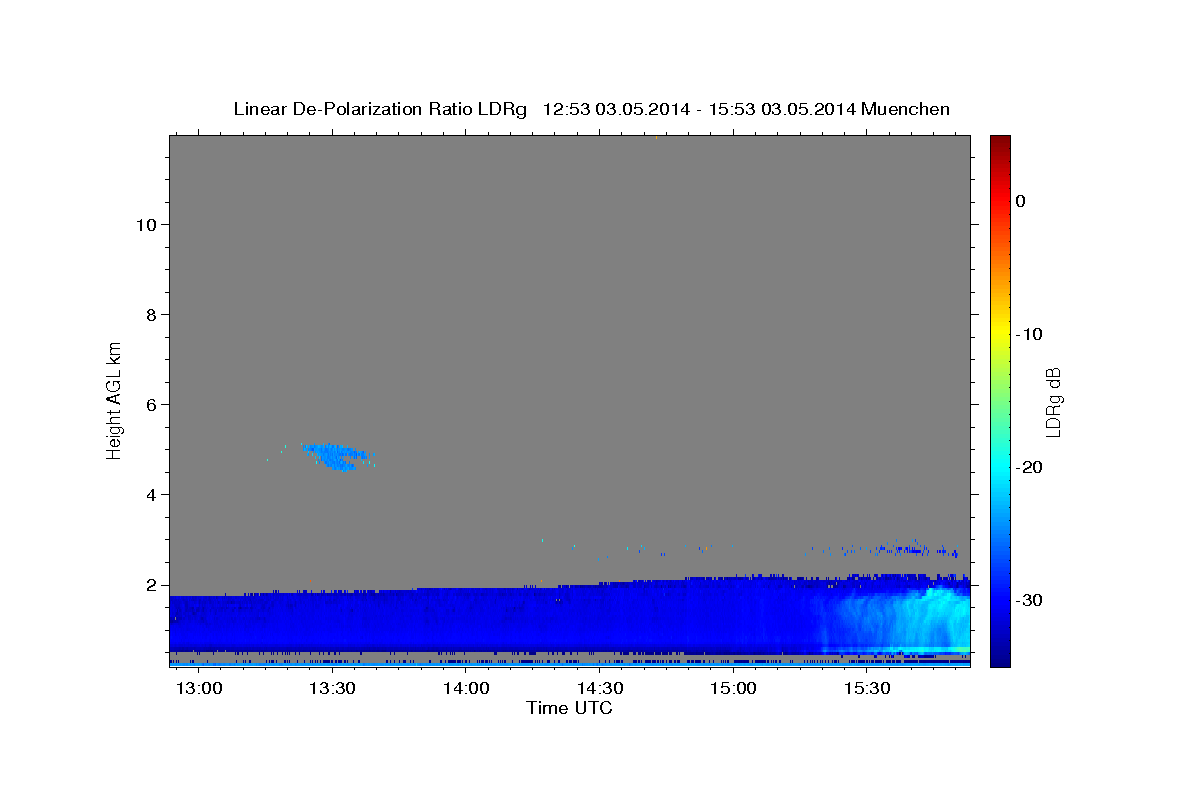
Task: Click the 'Time UTC' axis label
Action: 569,708
